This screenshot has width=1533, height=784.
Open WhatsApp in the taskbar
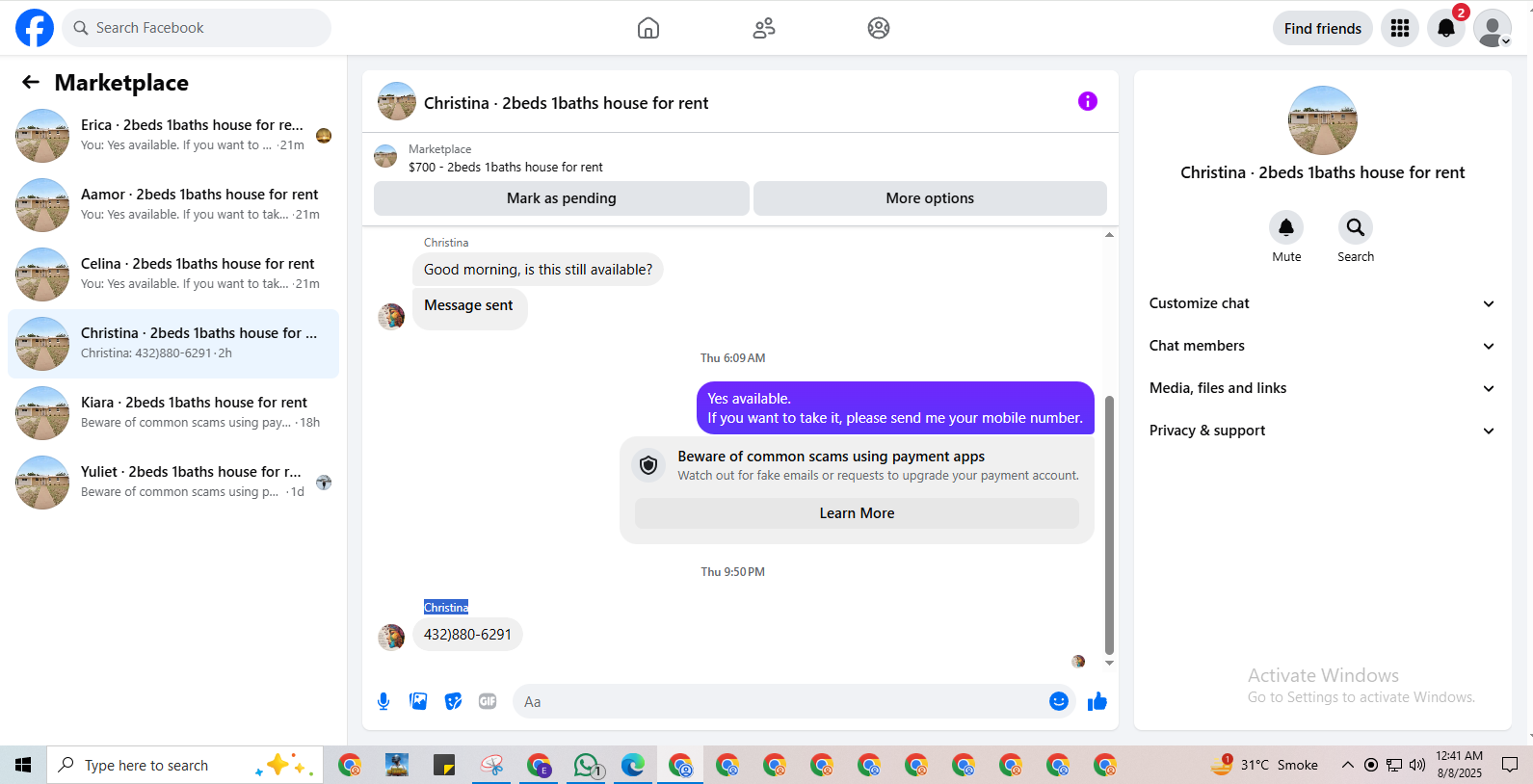click(586, 766)
